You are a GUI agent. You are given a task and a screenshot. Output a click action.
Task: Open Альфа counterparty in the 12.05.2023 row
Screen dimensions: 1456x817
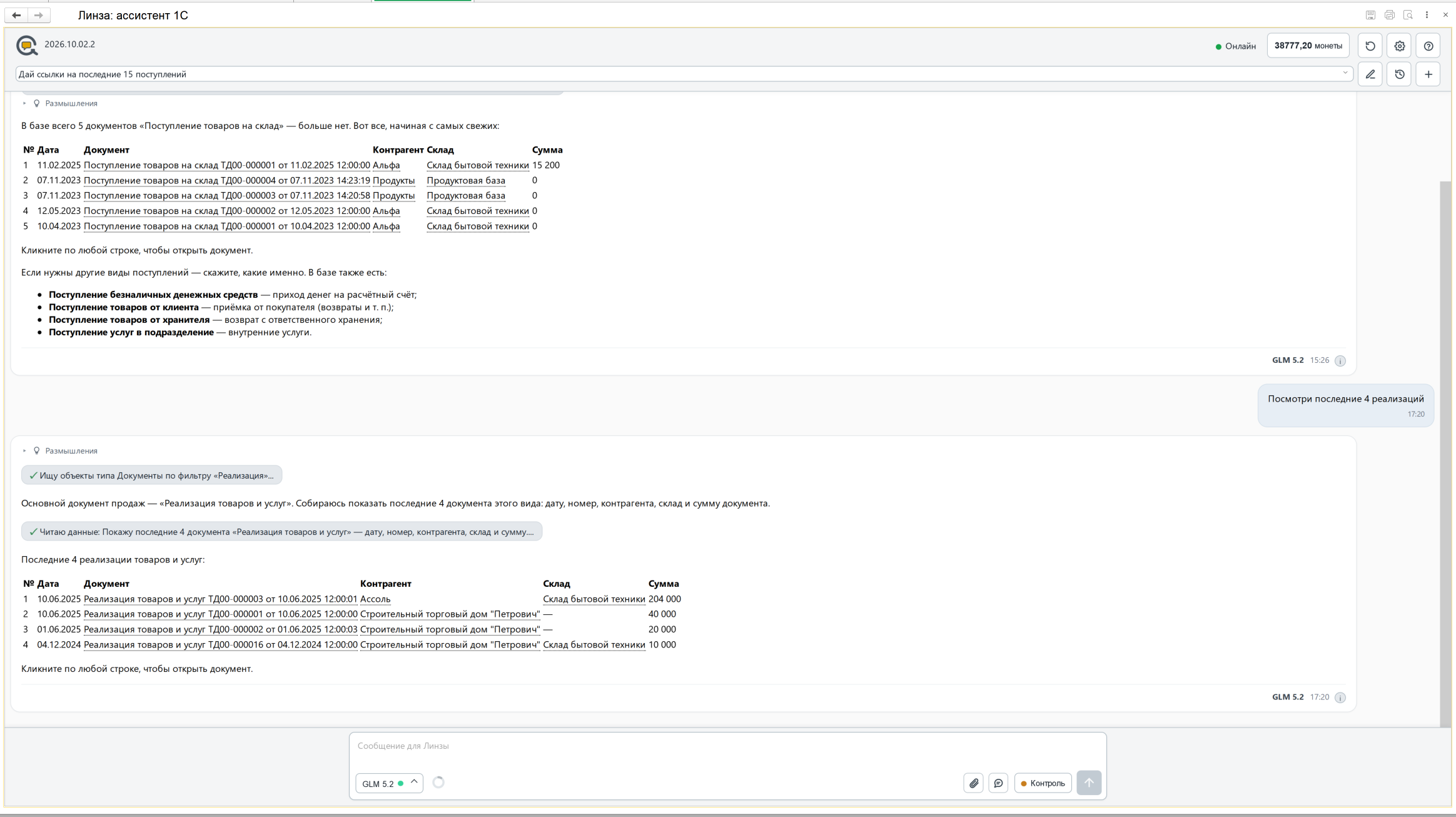point(386,211)
